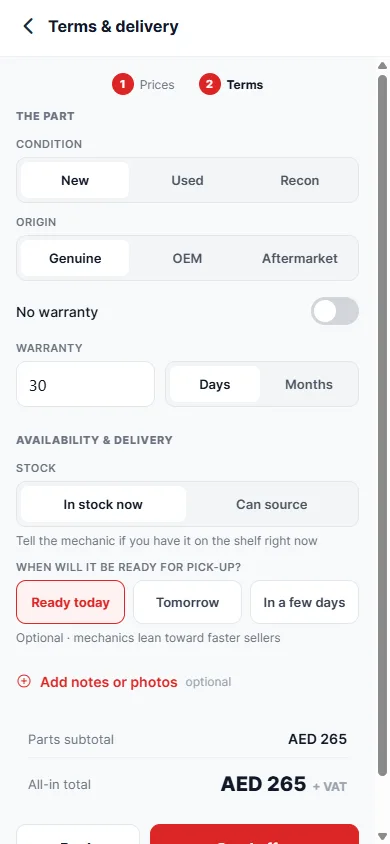
Task: Select Can source stock option
Action: (272, 504)
